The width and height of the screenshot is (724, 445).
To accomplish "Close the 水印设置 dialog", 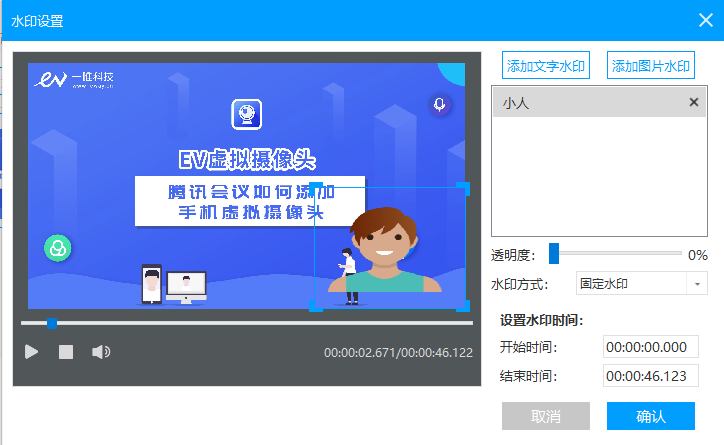I will [706, 20].
